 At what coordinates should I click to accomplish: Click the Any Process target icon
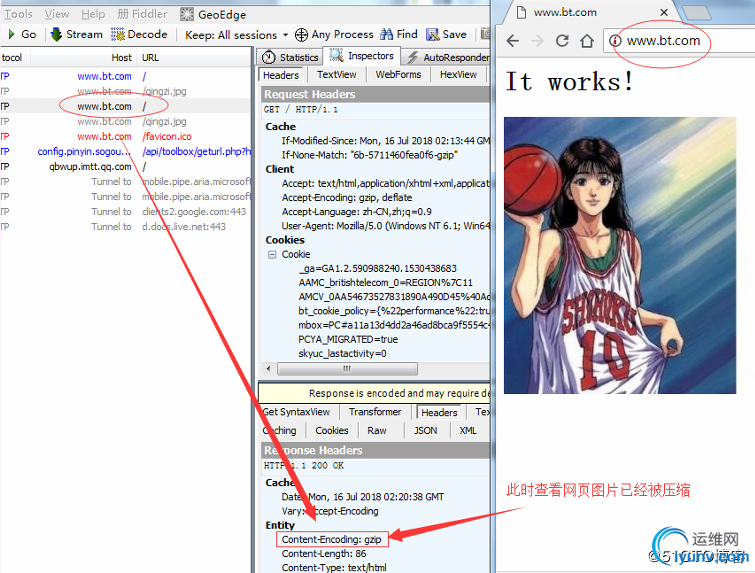[x=301, y=35]
